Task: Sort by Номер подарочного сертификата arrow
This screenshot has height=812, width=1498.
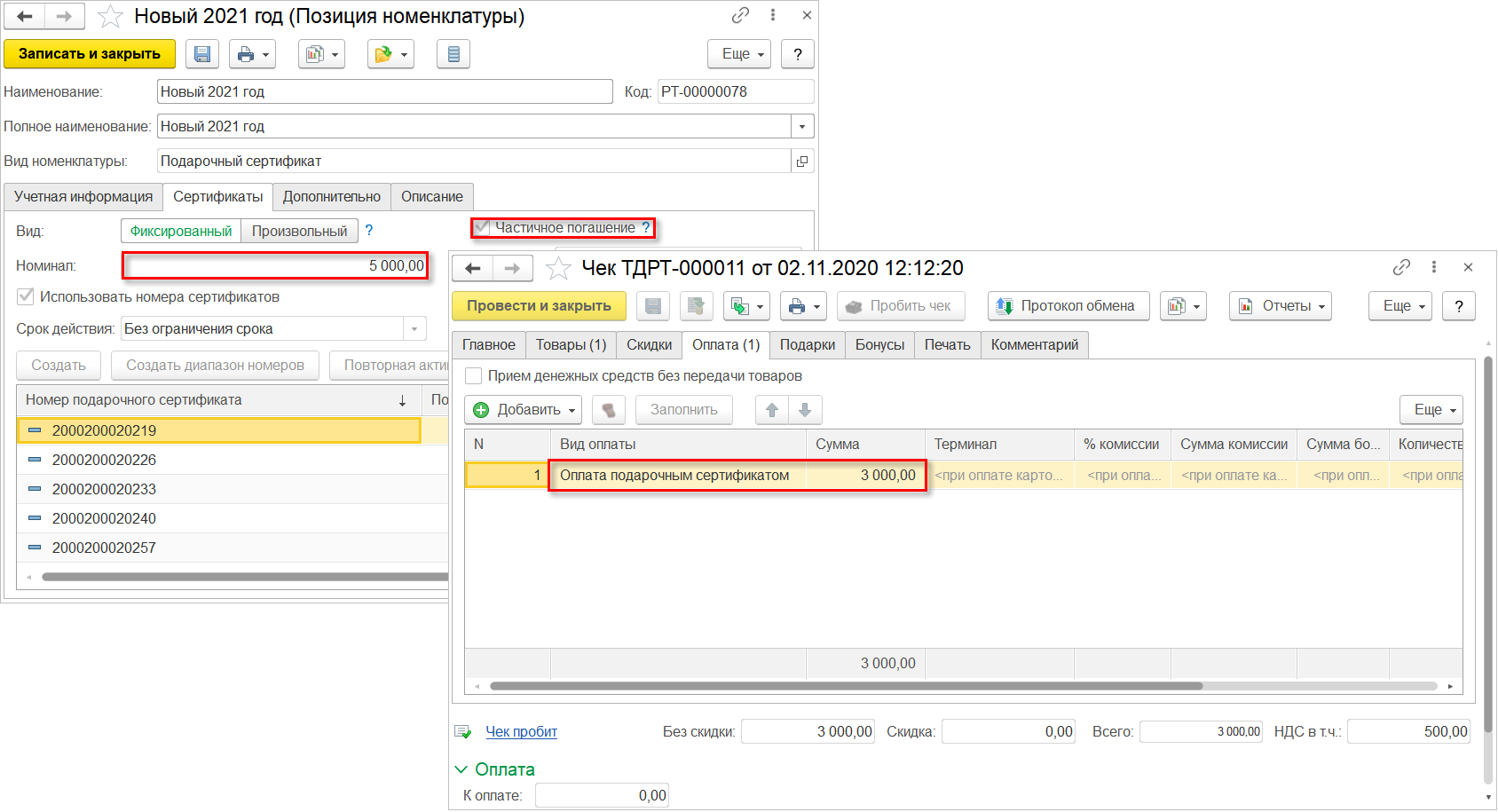Action: (x=402, y=400)
